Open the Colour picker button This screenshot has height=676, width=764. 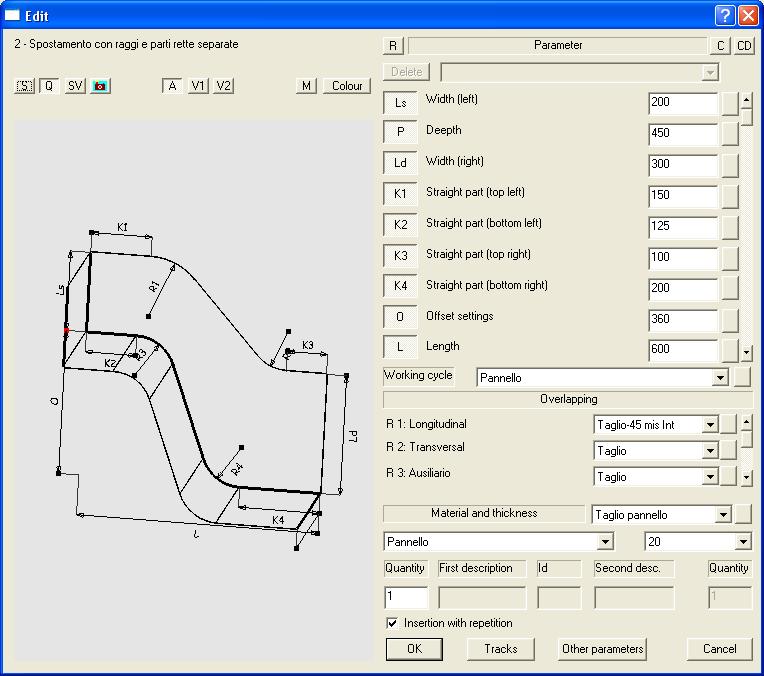[x=347, y=86]
